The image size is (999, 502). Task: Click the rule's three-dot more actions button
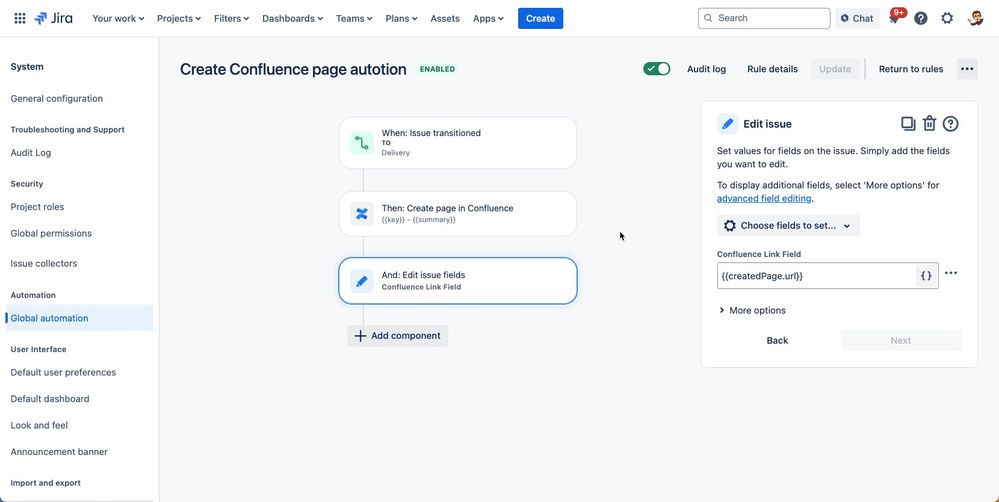[967, 69]
